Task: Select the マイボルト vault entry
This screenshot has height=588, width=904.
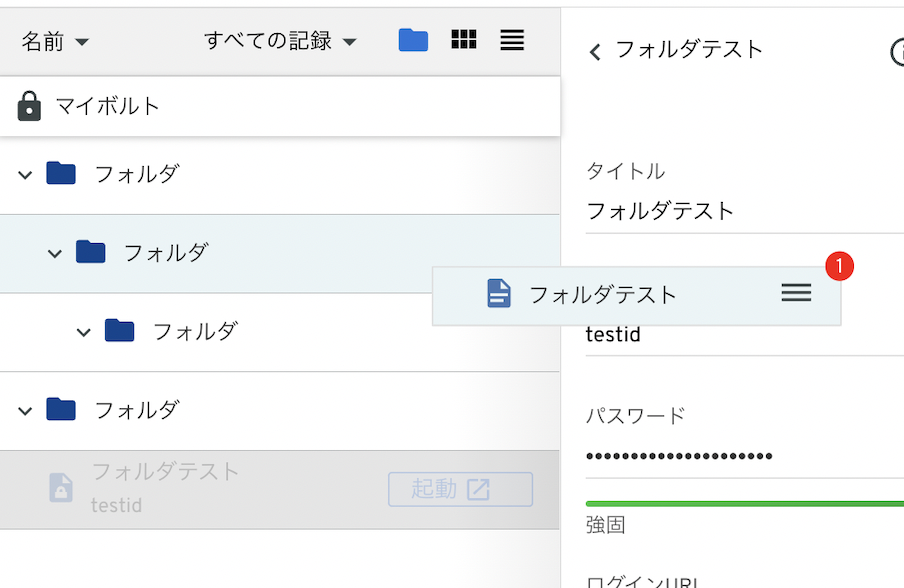Action: 107,106
